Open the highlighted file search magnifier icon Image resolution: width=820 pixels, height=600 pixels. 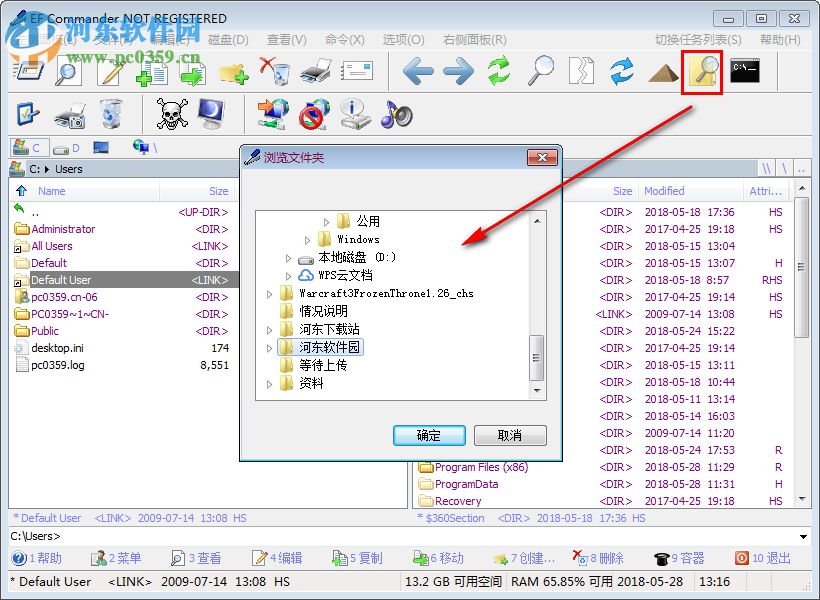[x=702, y=72]
